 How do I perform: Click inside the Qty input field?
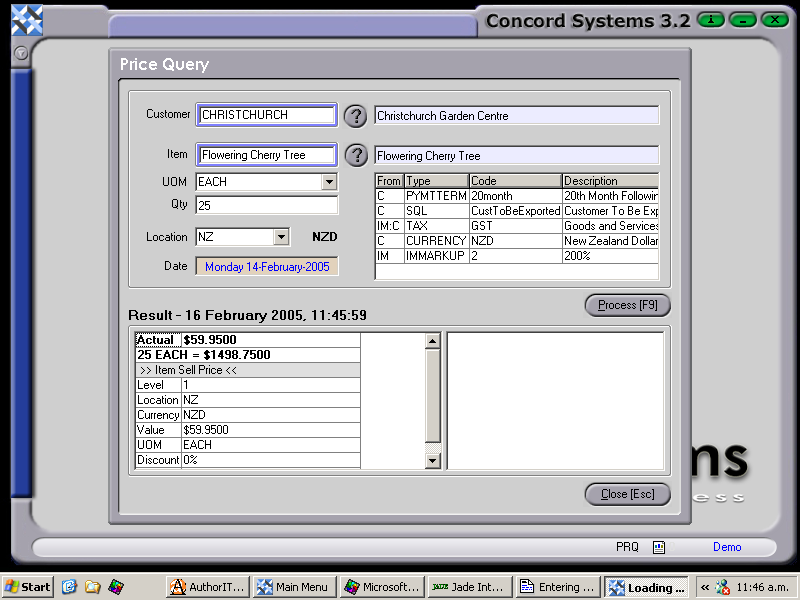coord(266,204)
